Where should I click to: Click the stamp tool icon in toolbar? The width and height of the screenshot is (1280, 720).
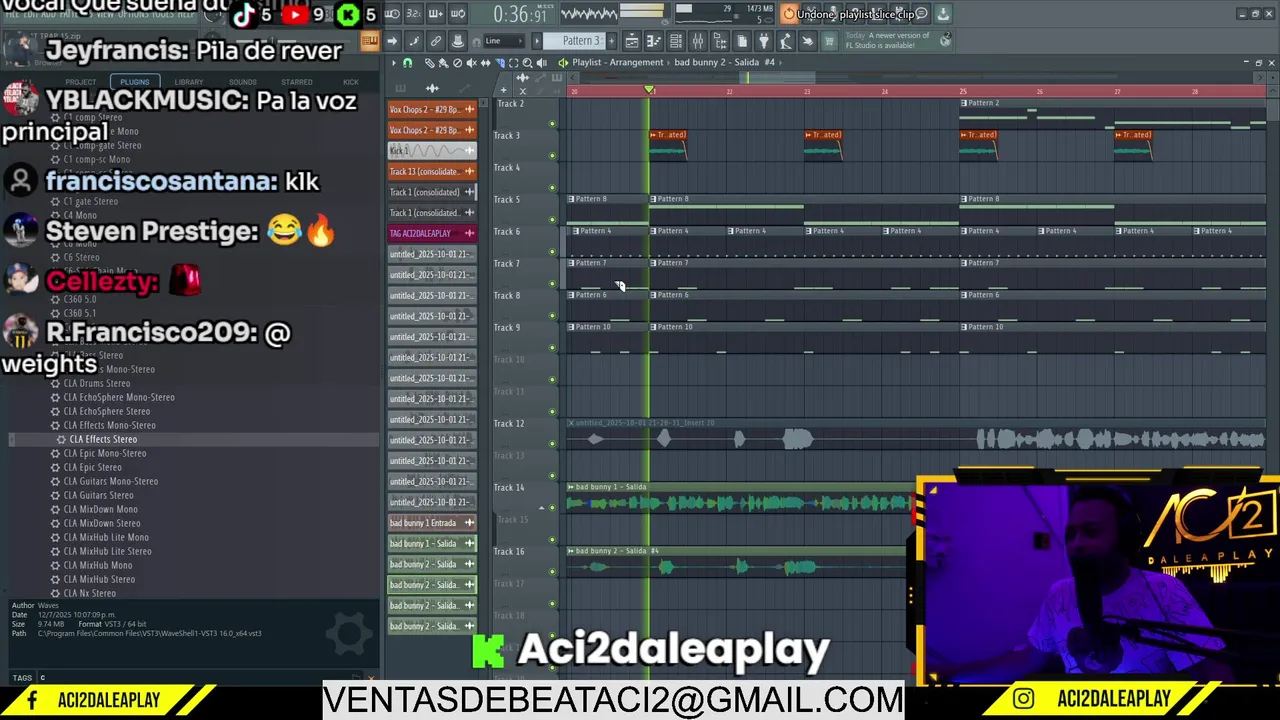[x=458, y=41]
